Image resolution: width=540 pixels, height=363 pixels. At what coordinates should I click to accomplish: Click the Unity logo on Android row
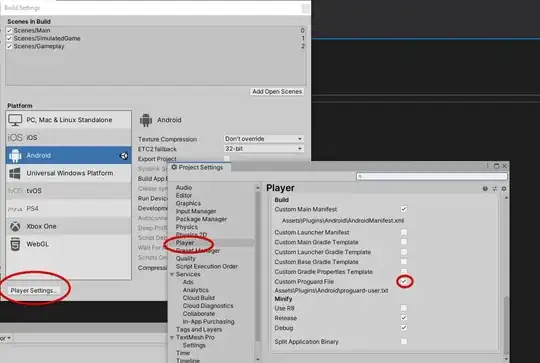coord(124,156)
